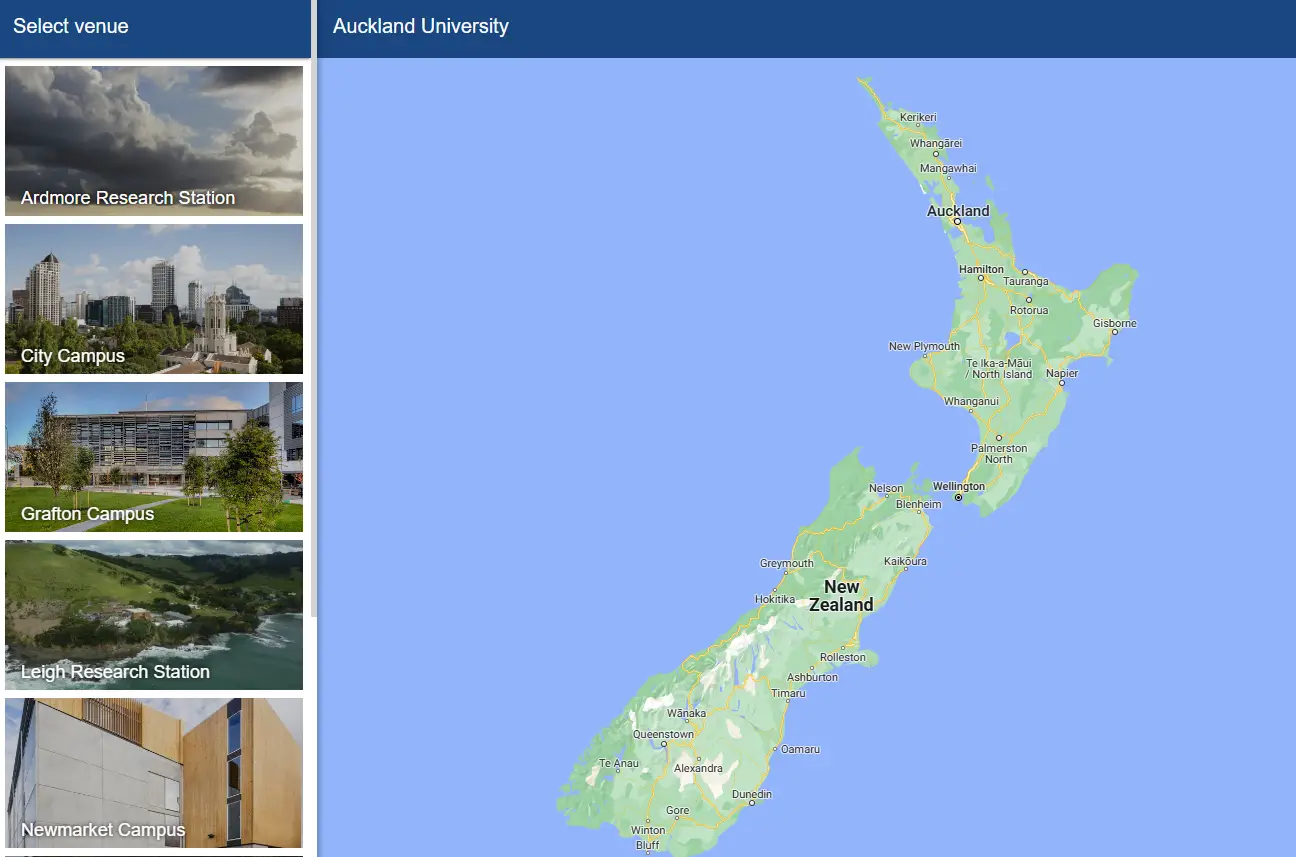1296x857 pixels.
Task: Click Wellington on the map
Action: pyautogui.click(x=958, y=487)
